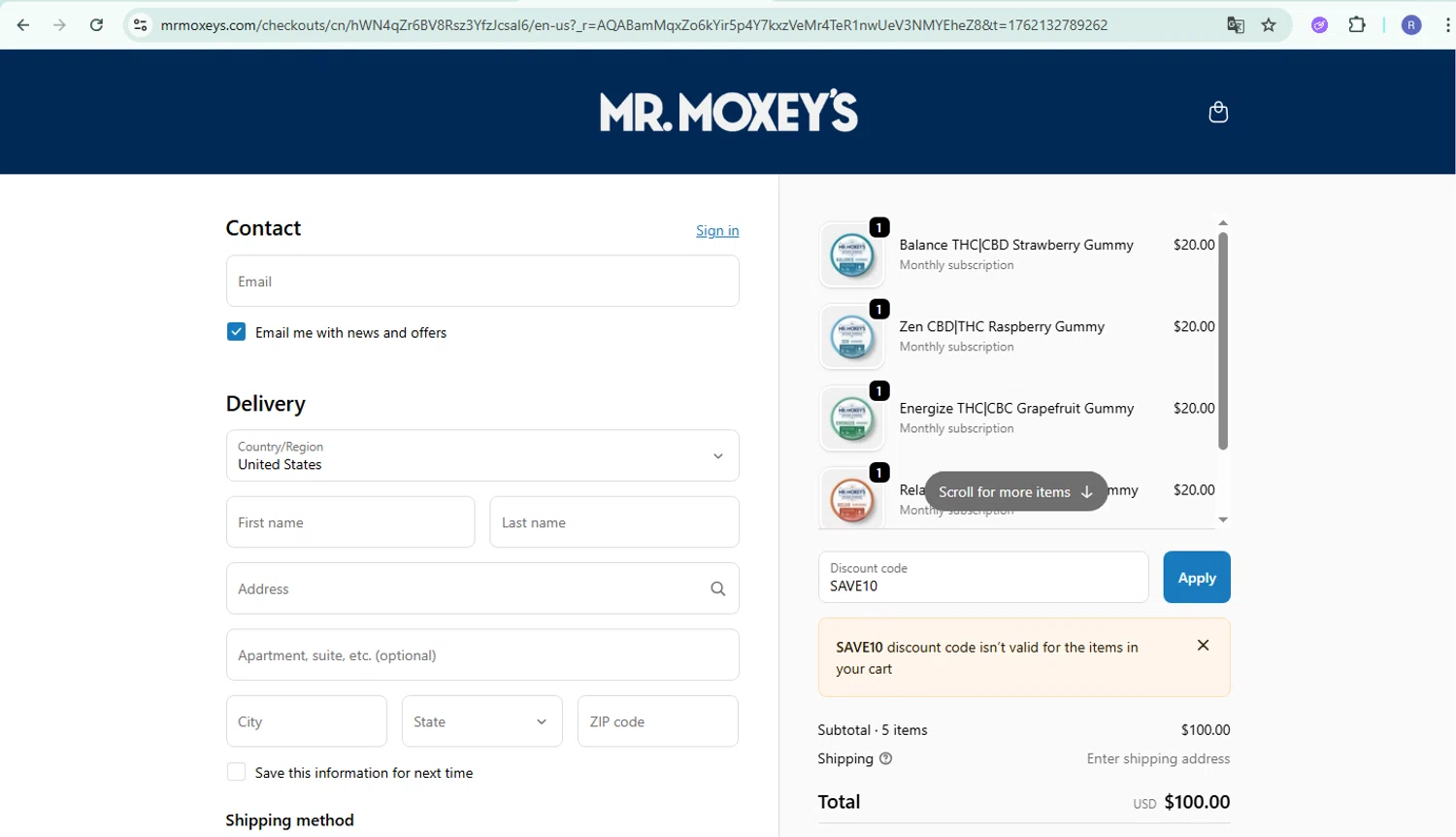The image size is (1456, 837).
Task: Click the cart list scroll-up arrow
Action: (x=1223, y=223)
